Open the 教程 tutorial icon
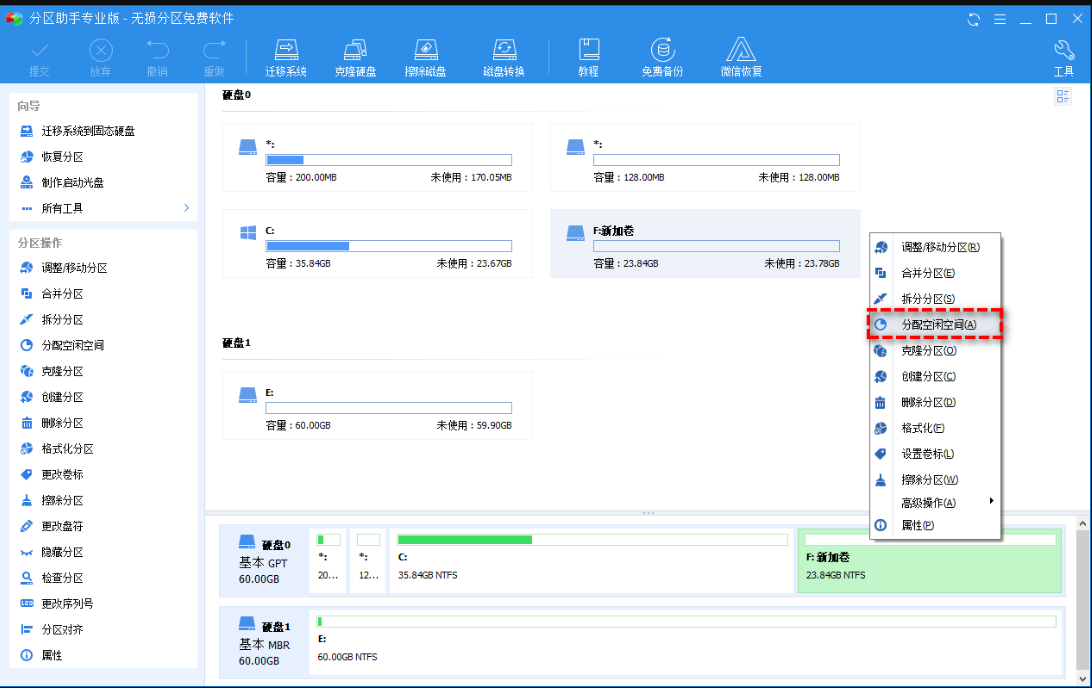Image resolution: width=1092 pixels, height=688 pixels. coord(588,57)
